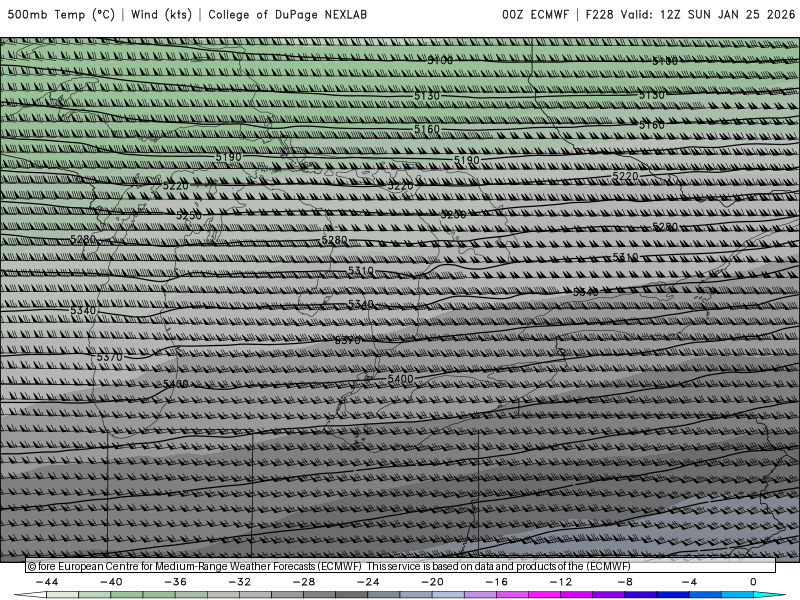This screenshot has height=600, width=800.
Task: Click the -16 legend value
Action: (497, 582)
